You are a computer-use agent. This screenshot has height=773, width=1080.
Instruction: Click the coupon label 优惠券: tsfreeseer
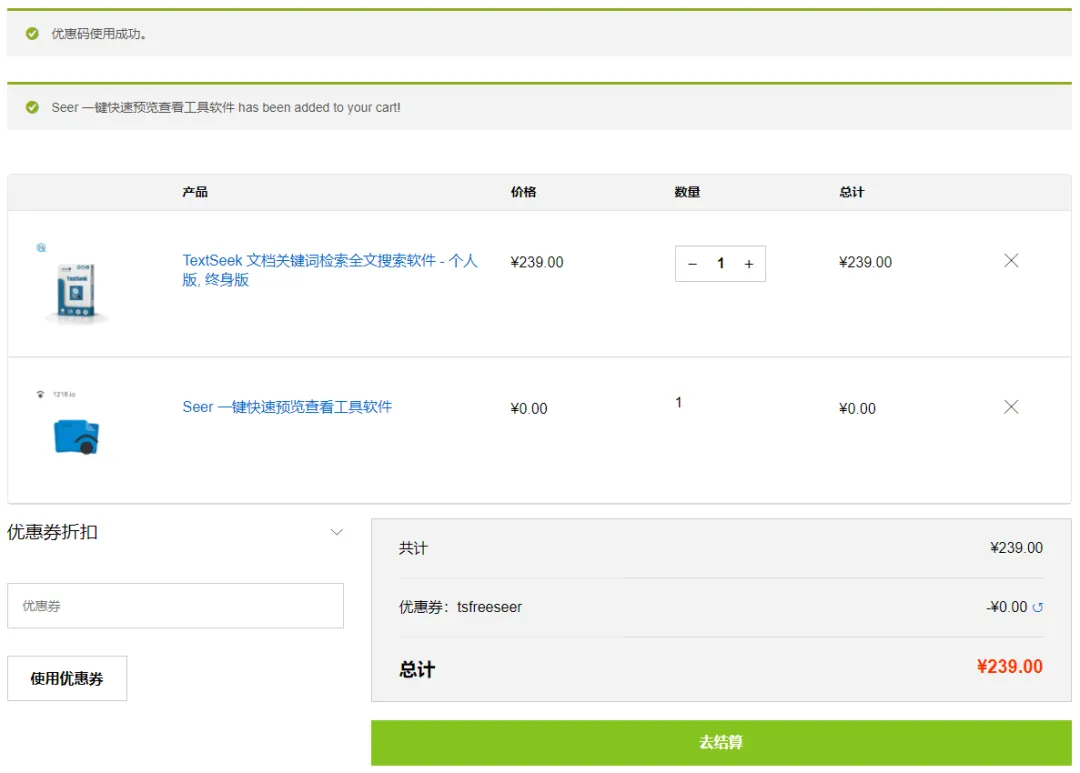[460, 607]
